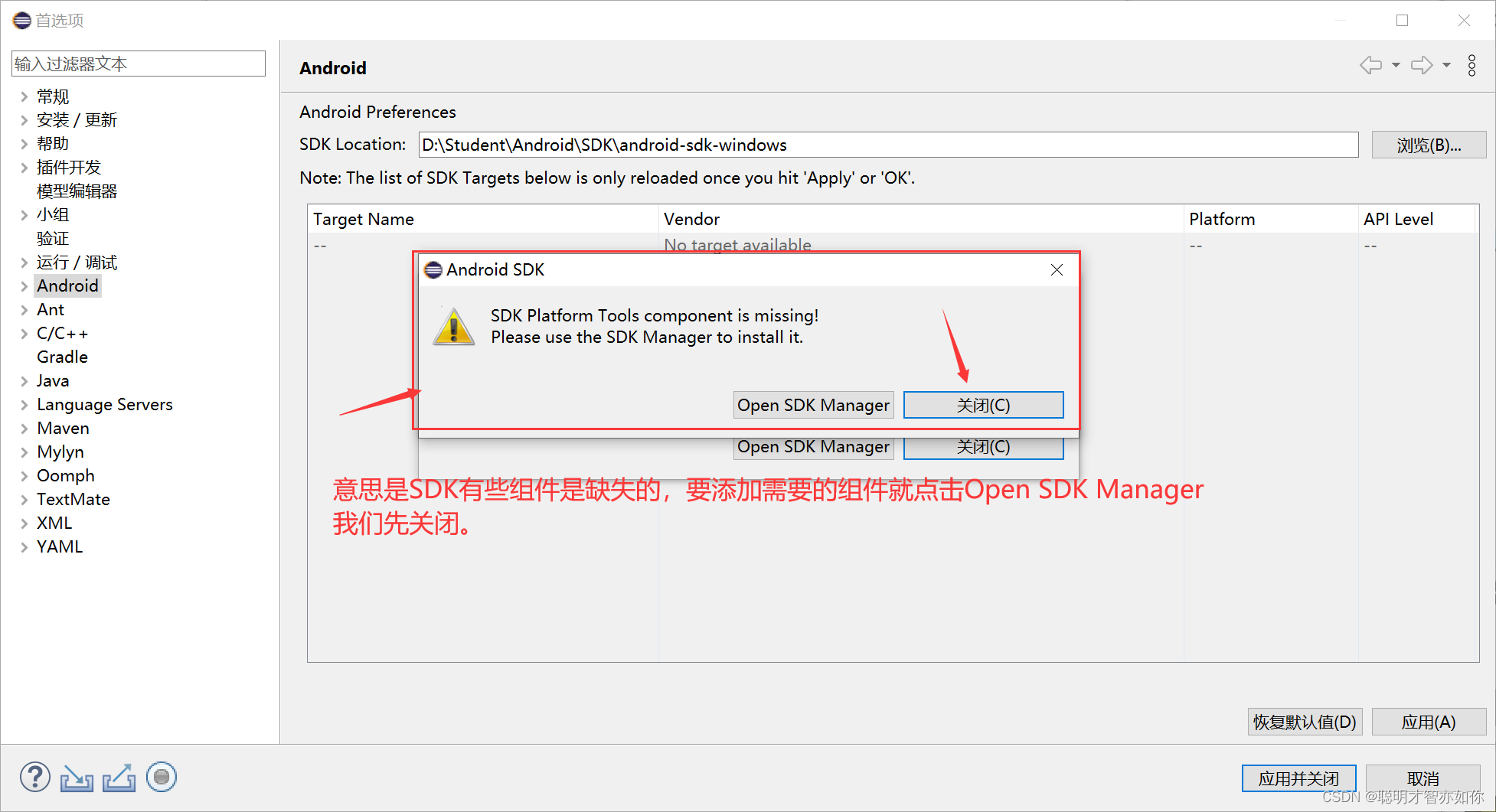Click 恢复默认值(D) restore defaults button
This screenshot has height=812, width=1496.
point(1305,722)
